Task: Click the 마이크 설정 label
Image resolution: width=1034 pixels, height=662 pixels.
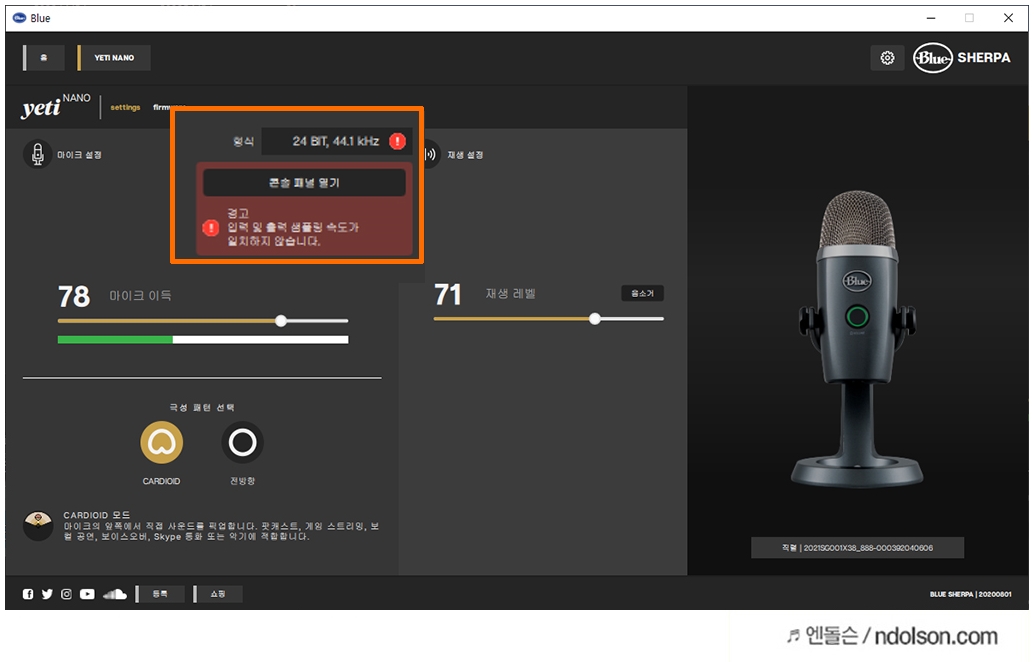Action: [79, 155]
